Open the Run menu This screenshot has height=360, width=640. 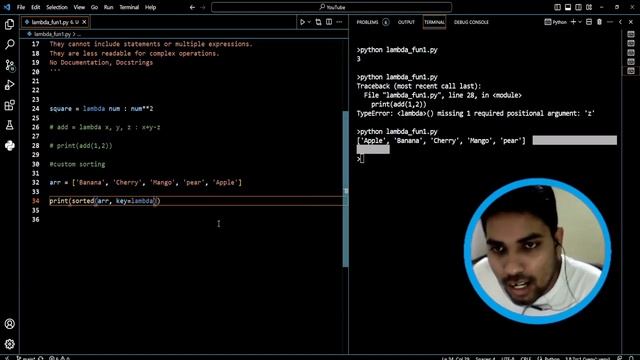pos(109,7)
